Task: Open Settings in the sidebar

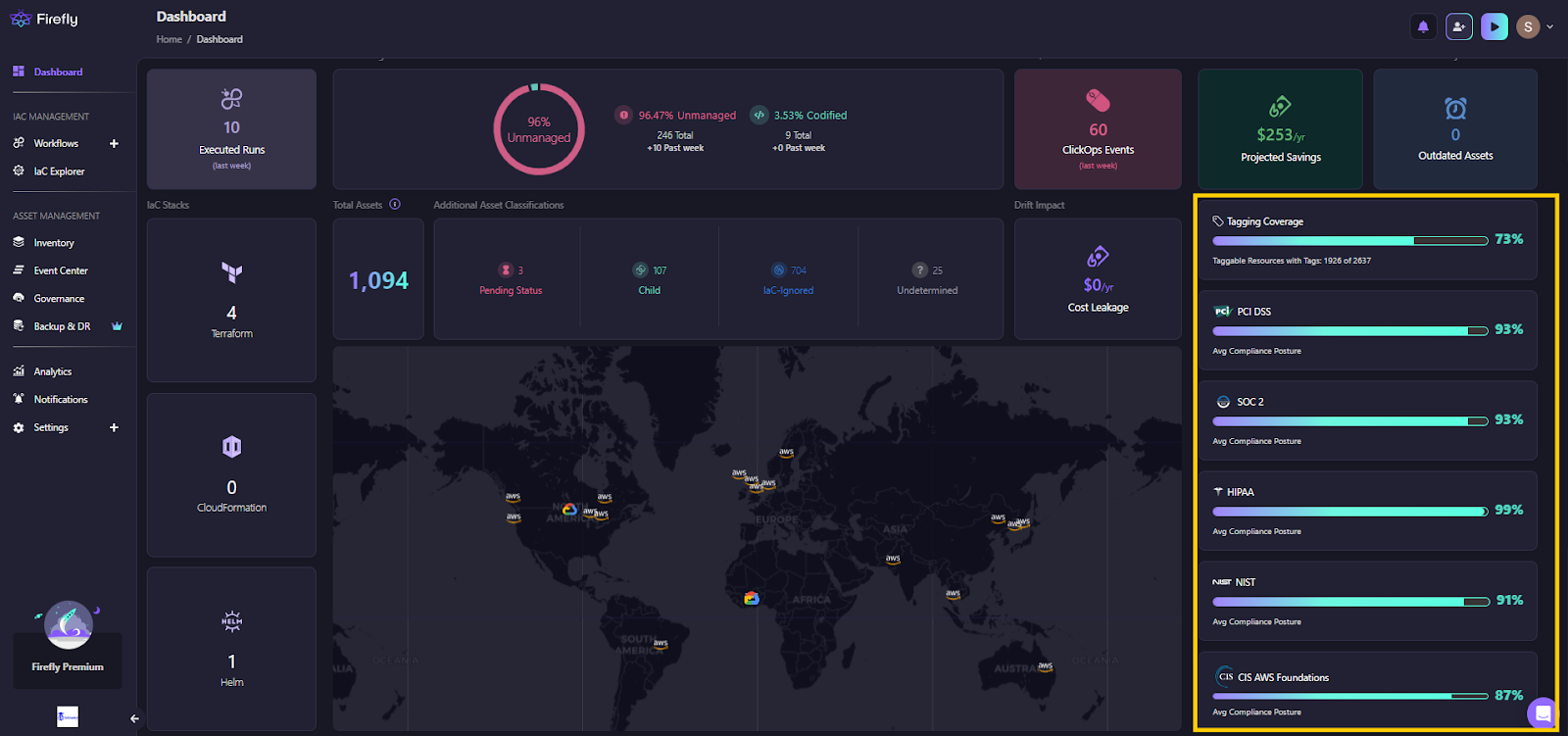Action: coord(51,427)
